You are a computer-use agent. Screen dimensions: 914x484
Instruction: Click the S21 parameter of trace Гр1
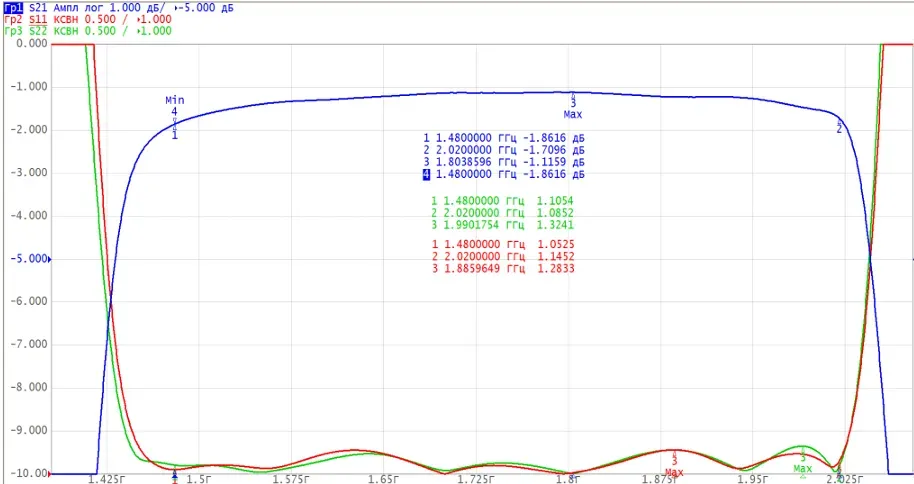tap(38, 8)
